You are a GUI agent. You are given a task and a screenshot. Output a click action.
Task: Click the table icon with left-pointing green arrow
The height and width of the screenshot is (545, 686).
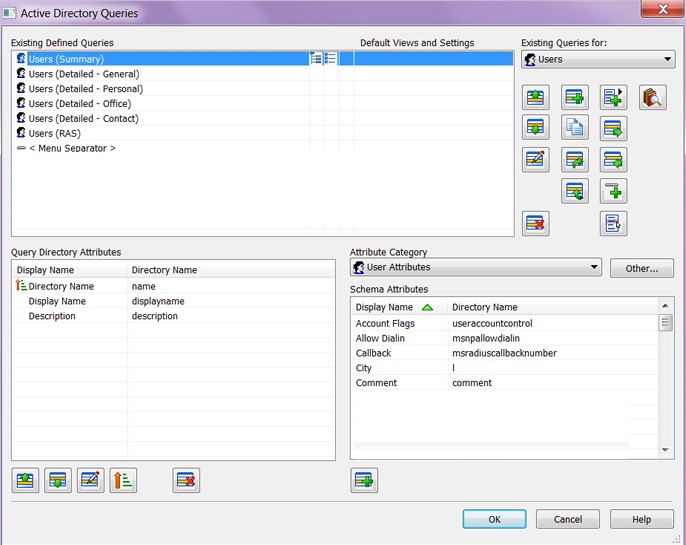pos(613,160)
